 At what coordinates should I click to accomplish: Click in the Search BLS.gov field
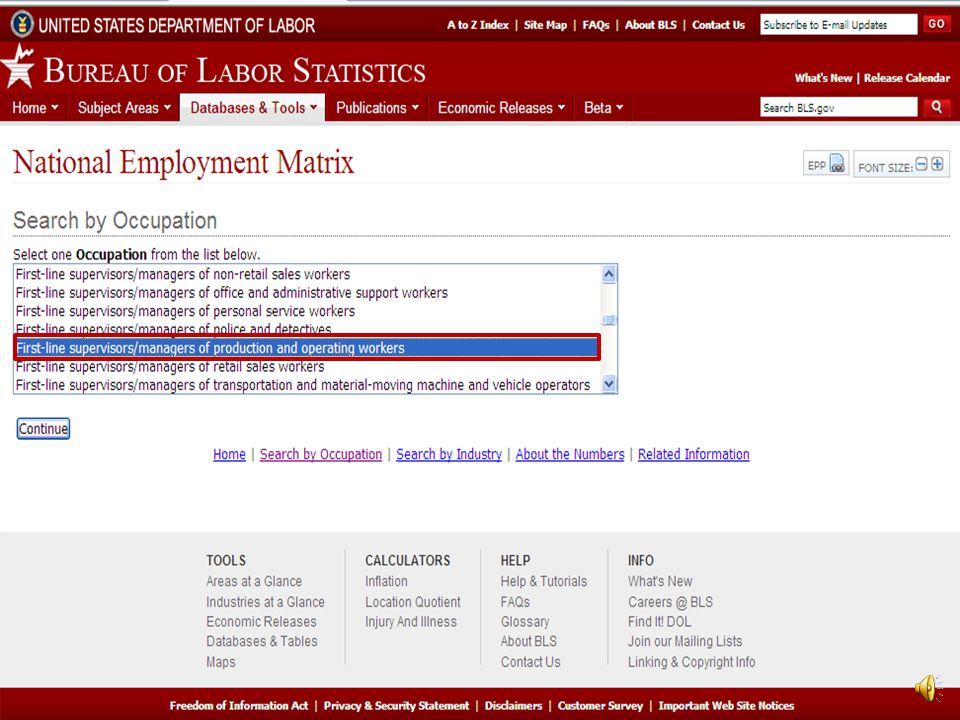pos(838,107)
